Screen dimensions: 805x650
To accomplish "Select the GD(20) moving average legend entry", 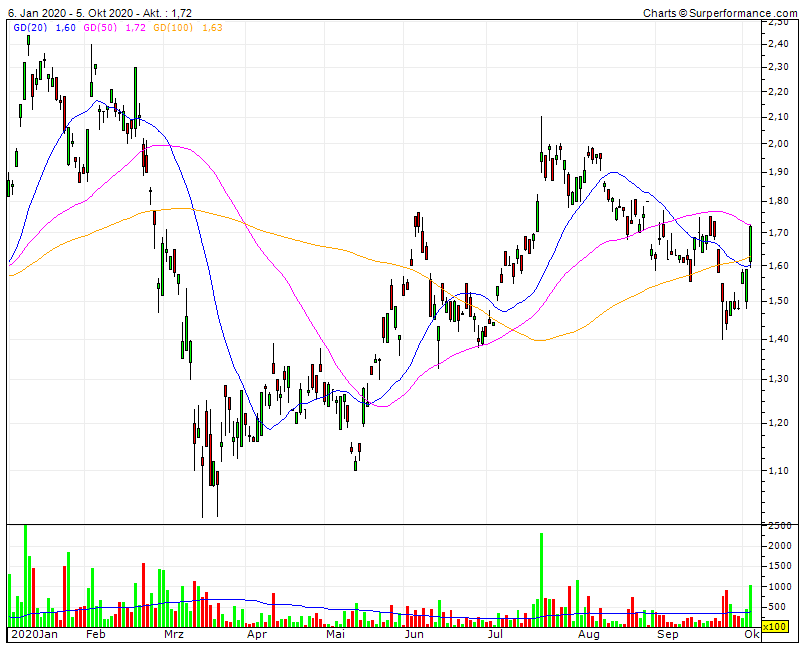I will tap(30, 32).
